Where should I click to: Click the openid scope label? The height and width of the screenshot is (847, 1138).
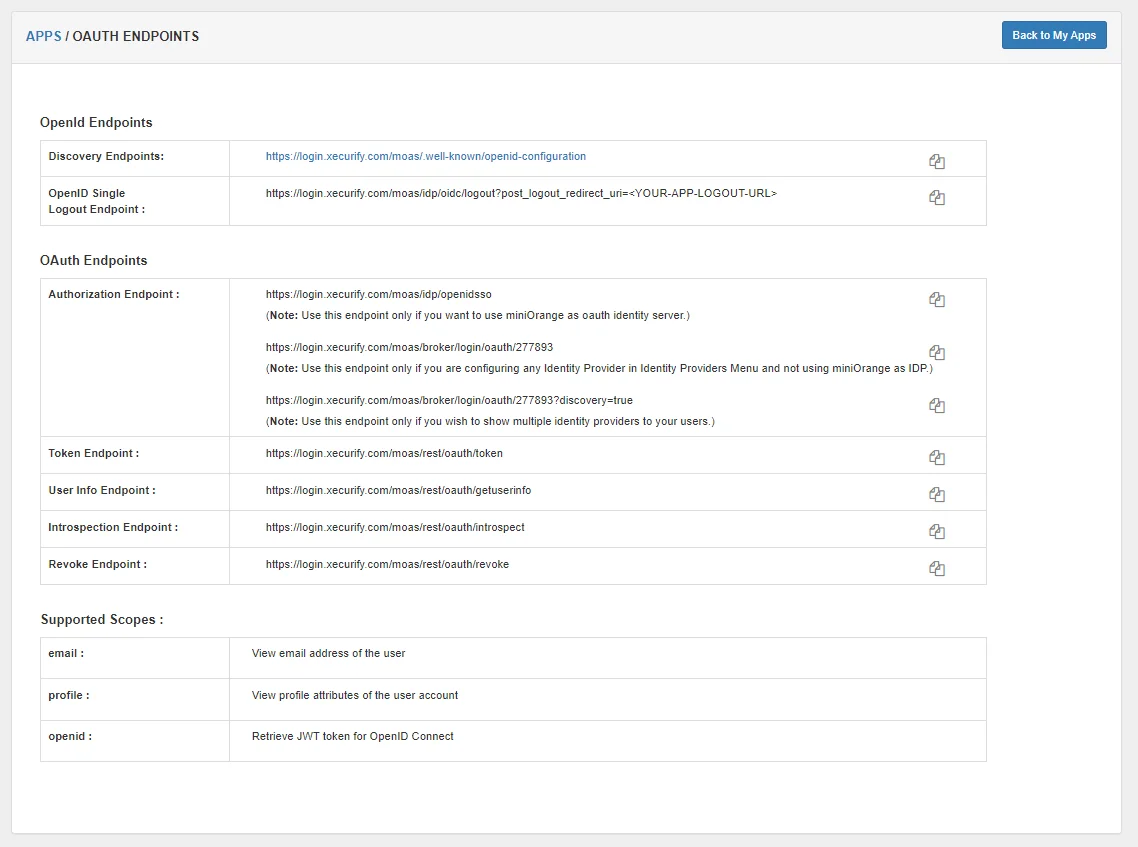click(x=70, y=736)
